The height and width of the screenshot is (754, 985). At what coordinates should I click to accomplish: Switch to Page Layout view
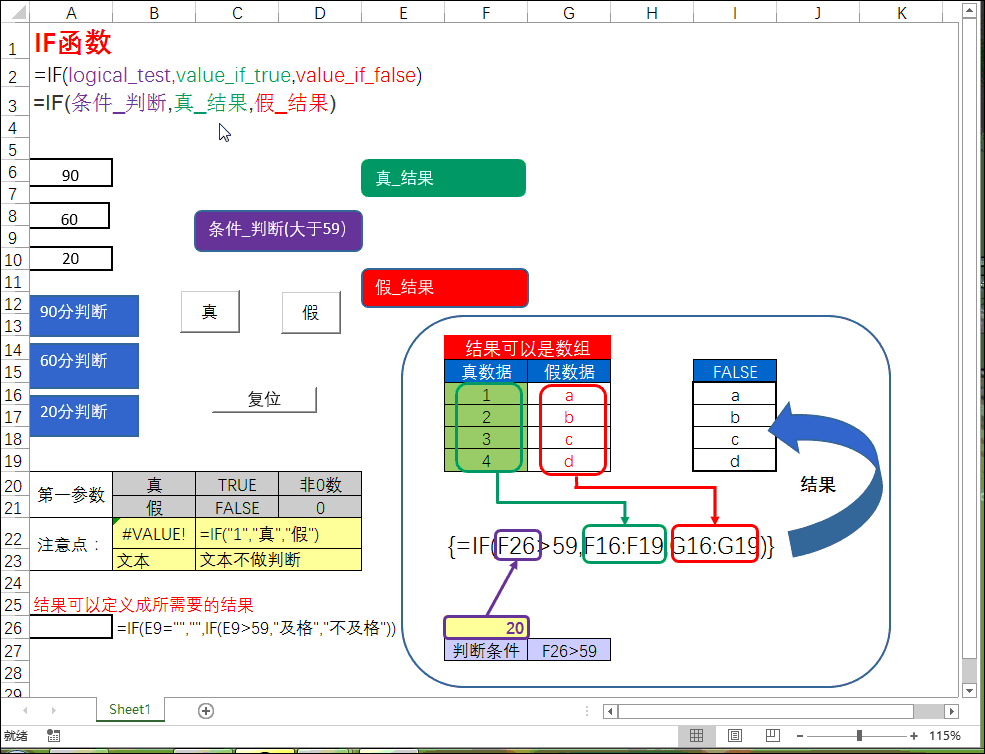coord(735,736)
